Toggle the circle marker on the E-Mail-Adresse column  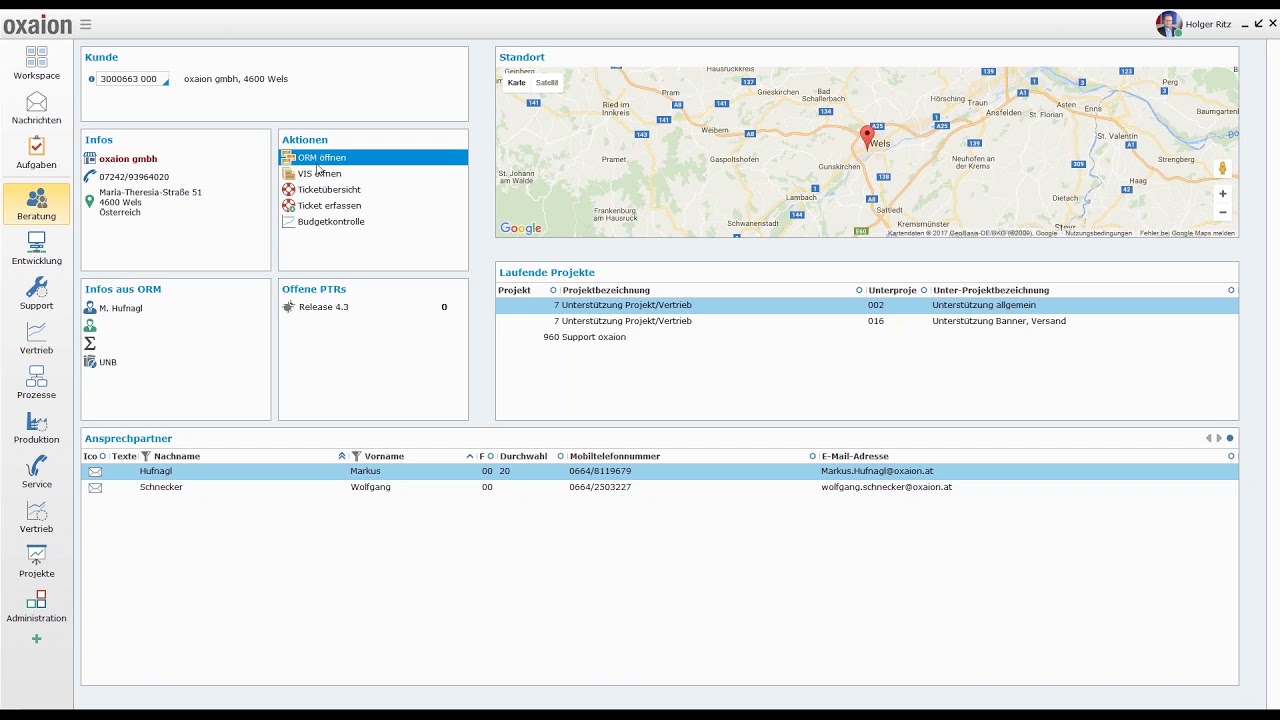(1231, 456)
